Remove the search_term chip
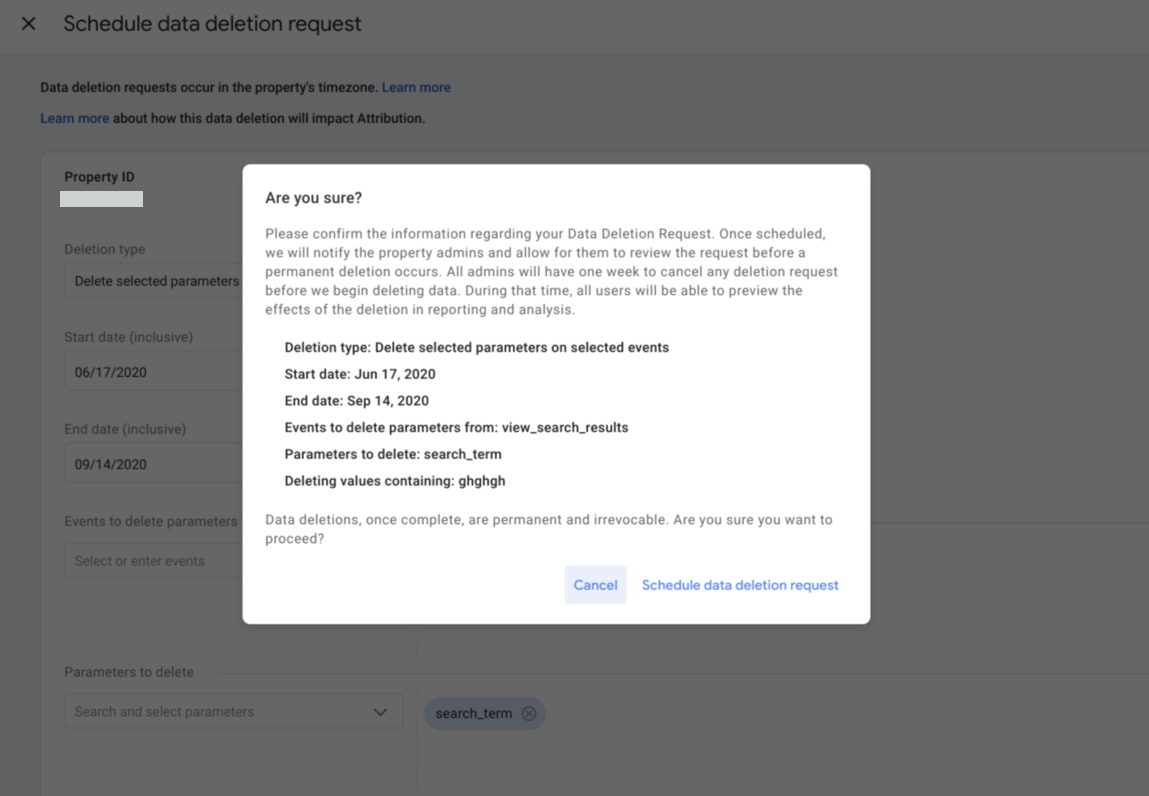The height and width of the screenshot is (796, 1149). tap(529, 713)
